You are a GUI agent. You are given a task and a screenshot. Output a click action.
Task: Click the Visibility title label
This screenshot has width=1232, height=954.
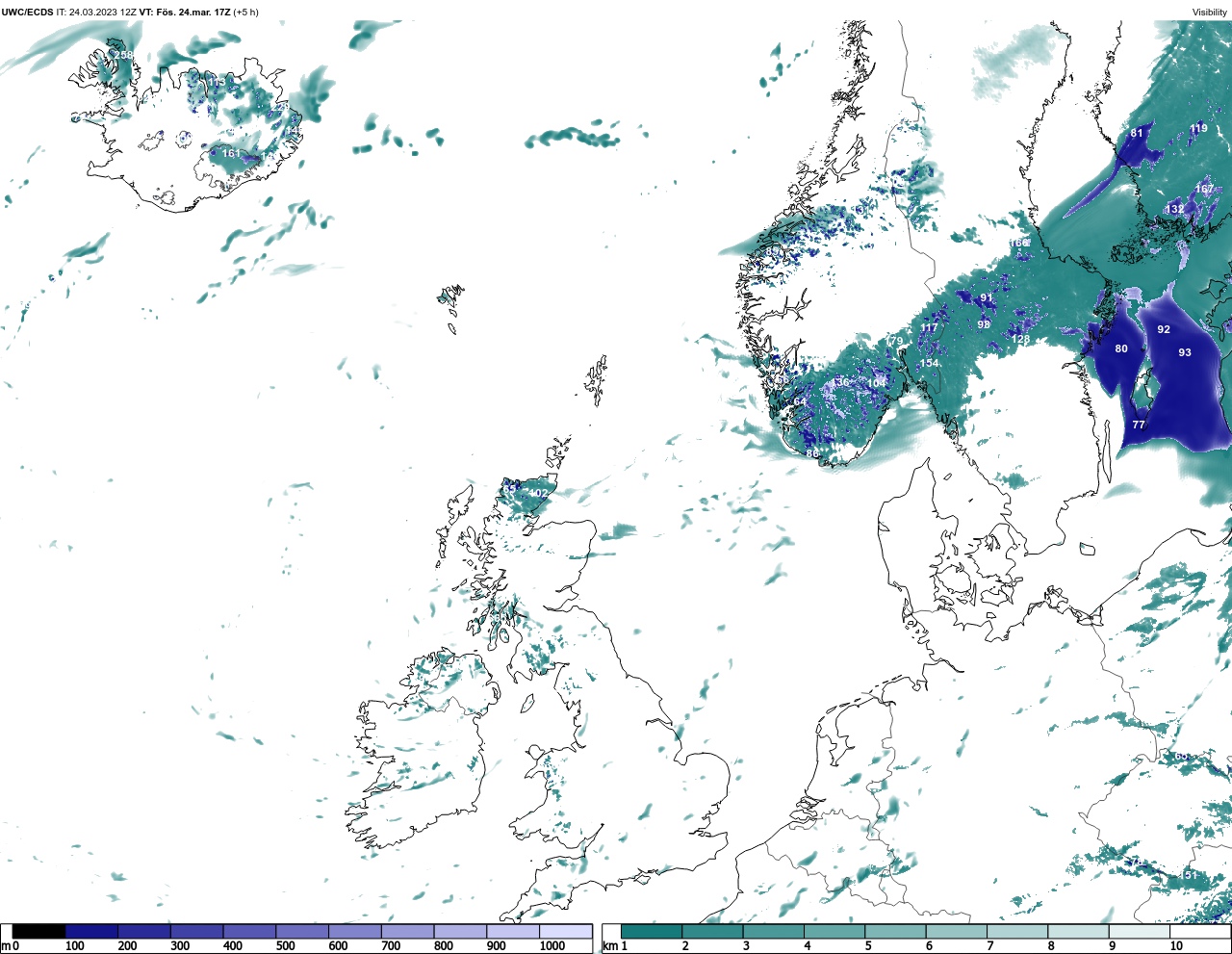pyautogui.click(x=1210, y=13)
